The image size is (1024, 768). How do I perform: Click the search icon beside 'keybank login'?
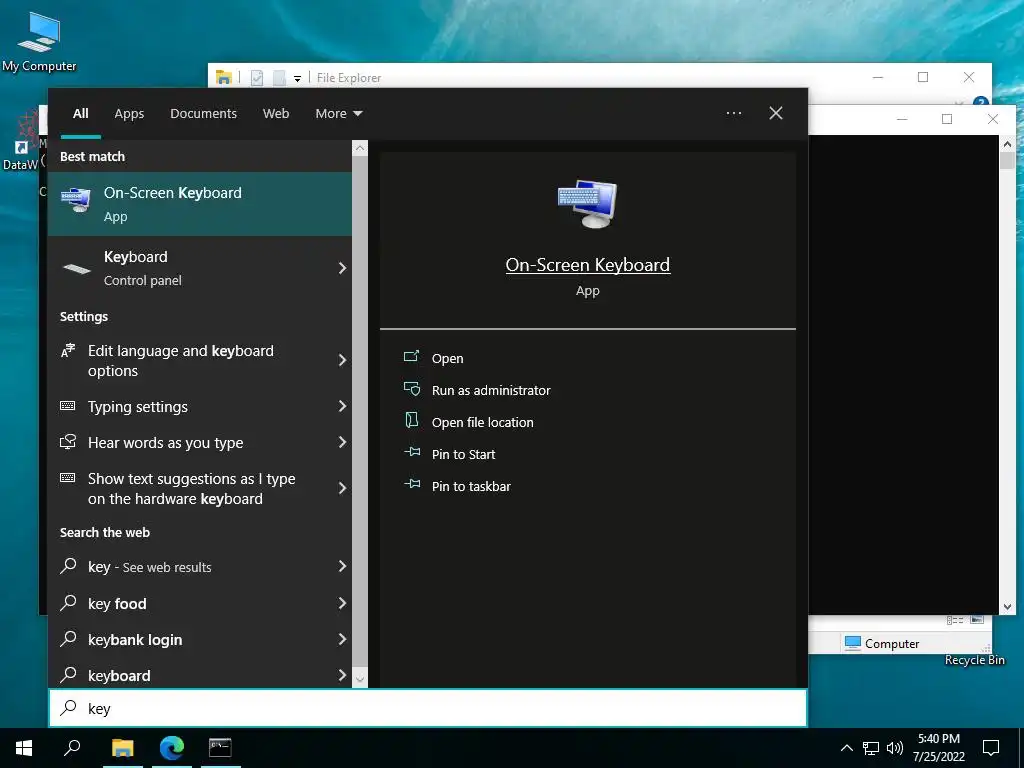(68, 639)
